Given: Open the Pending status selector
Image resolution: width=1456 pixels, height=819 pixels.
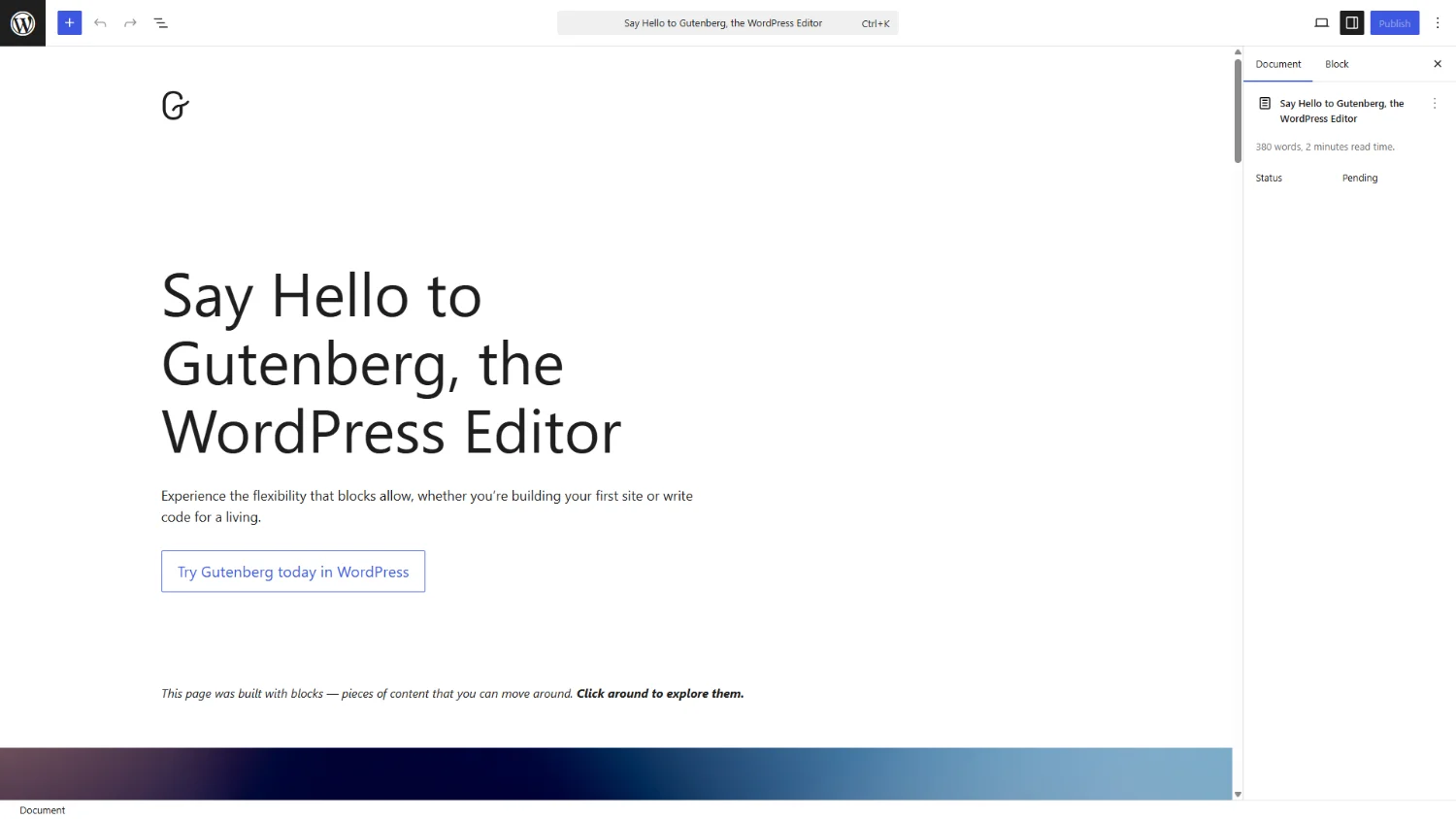Looking at the screenshot, I should pyautogui.click(x=1360, y=178).
